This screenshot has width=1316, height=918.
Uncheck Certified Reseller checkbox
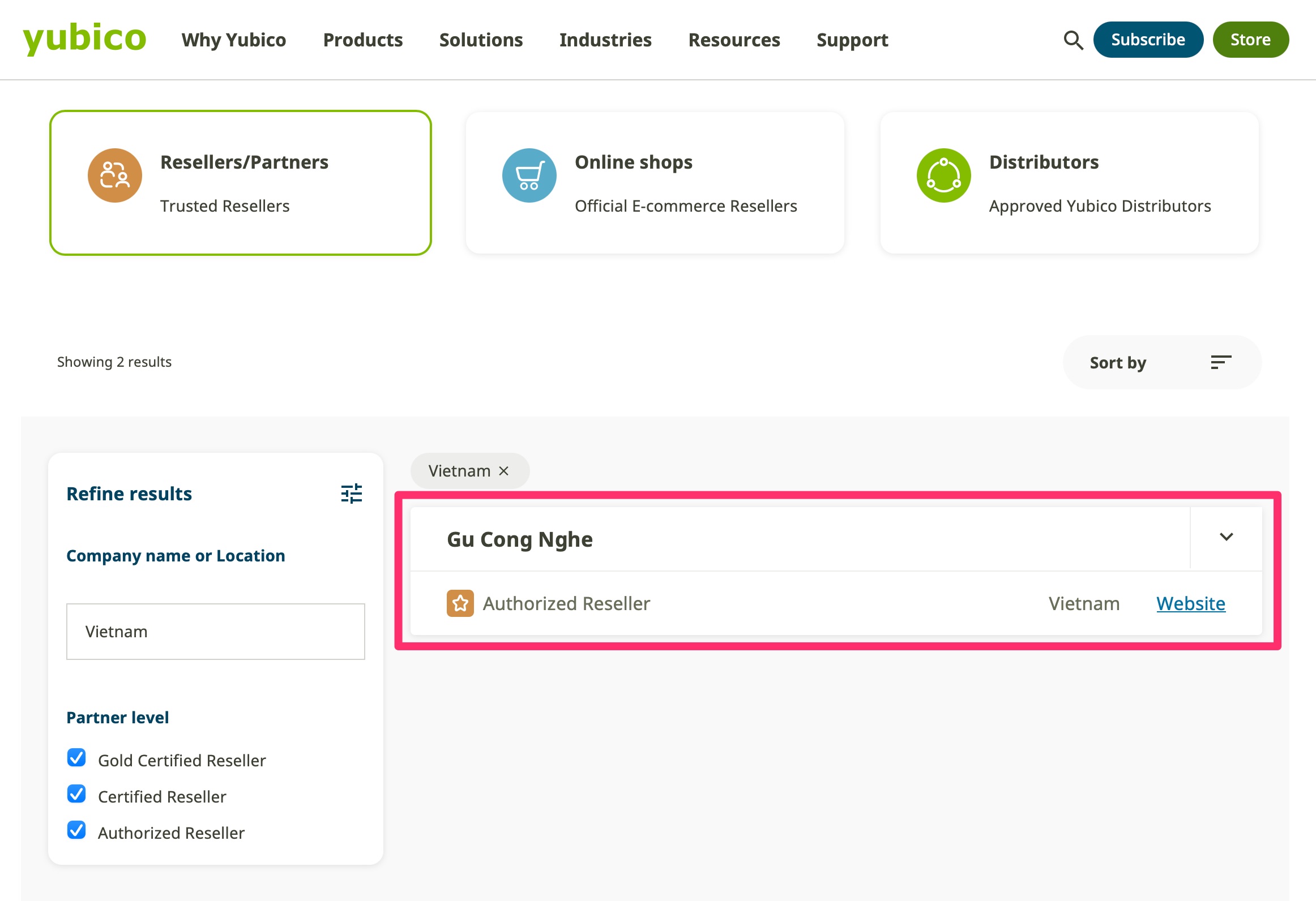pyautogui.click(x=76, y=794)
